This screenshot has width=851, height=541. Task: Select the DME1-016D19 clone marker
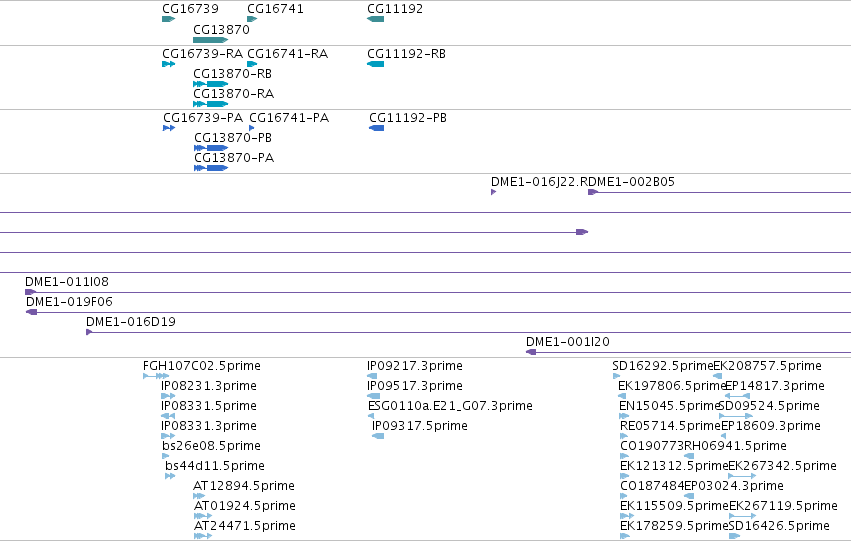click(x=89, y=332)
